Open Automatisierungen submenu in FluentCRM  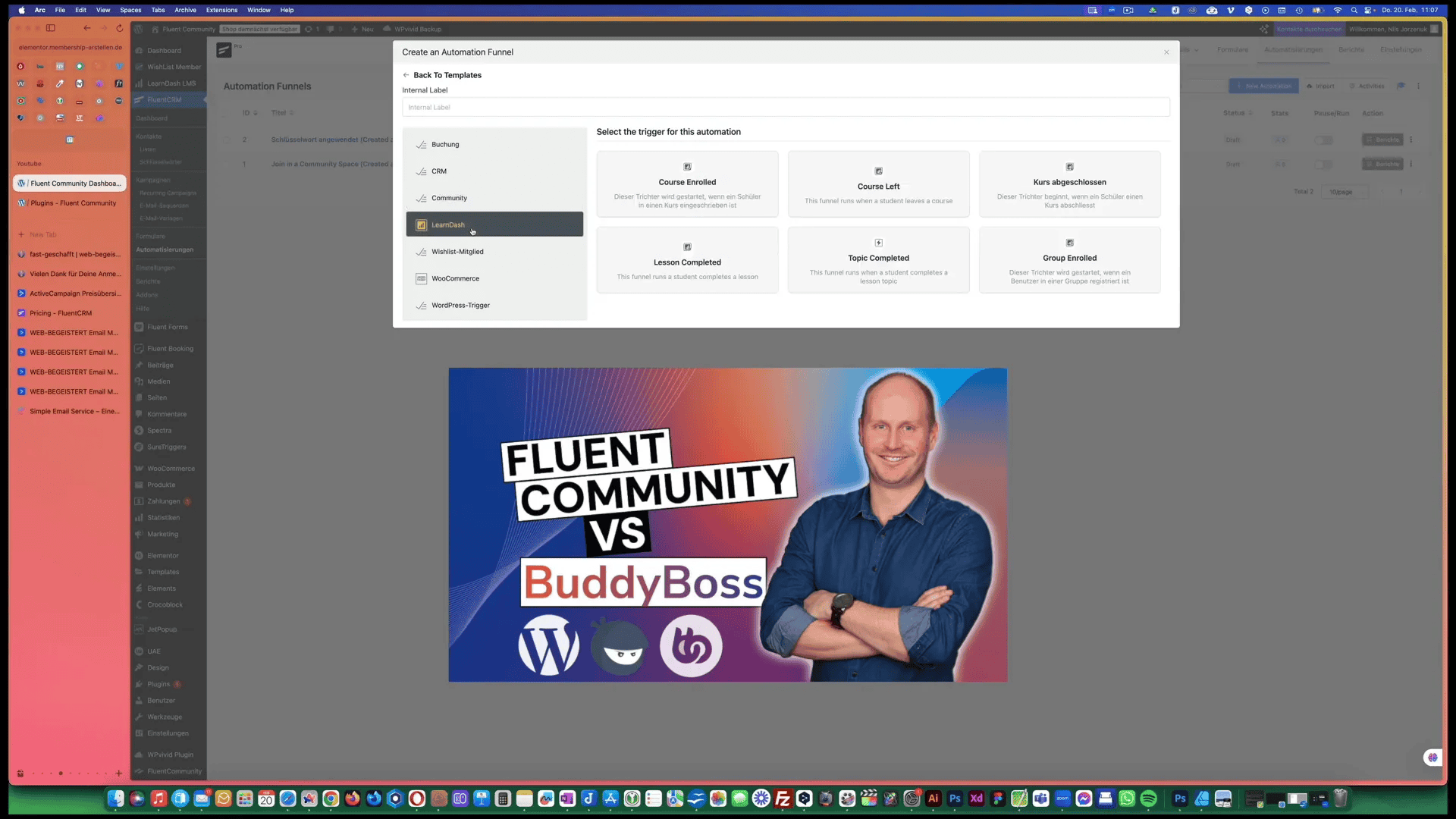click(x=165, y=249)
